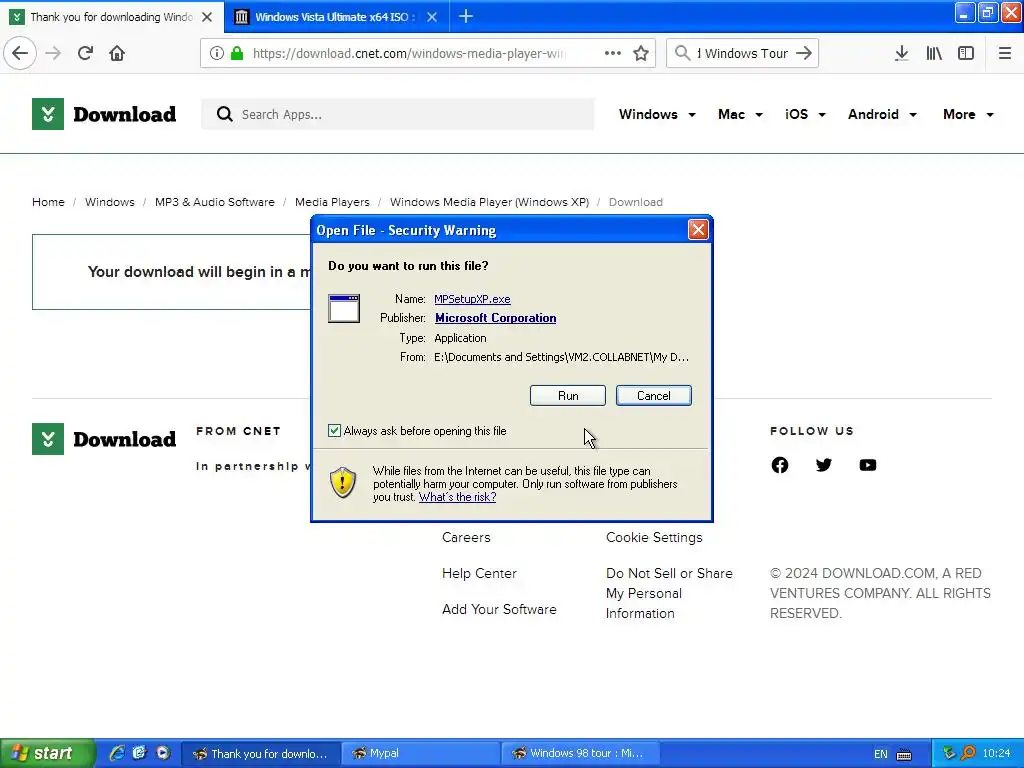Open the Help Center footer link

[479, 573]
